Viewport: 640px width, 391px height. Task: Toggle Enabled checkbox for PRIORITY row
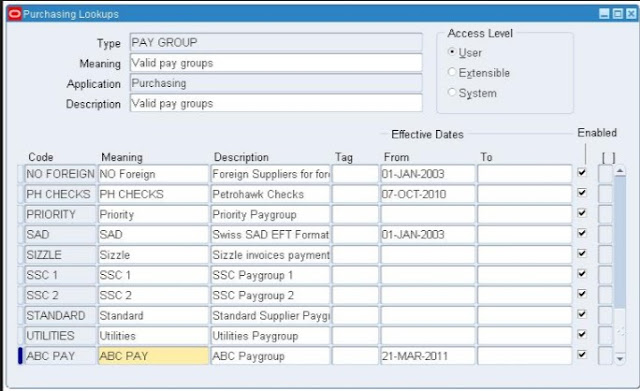pyautogui.click(x=582, y=213)
